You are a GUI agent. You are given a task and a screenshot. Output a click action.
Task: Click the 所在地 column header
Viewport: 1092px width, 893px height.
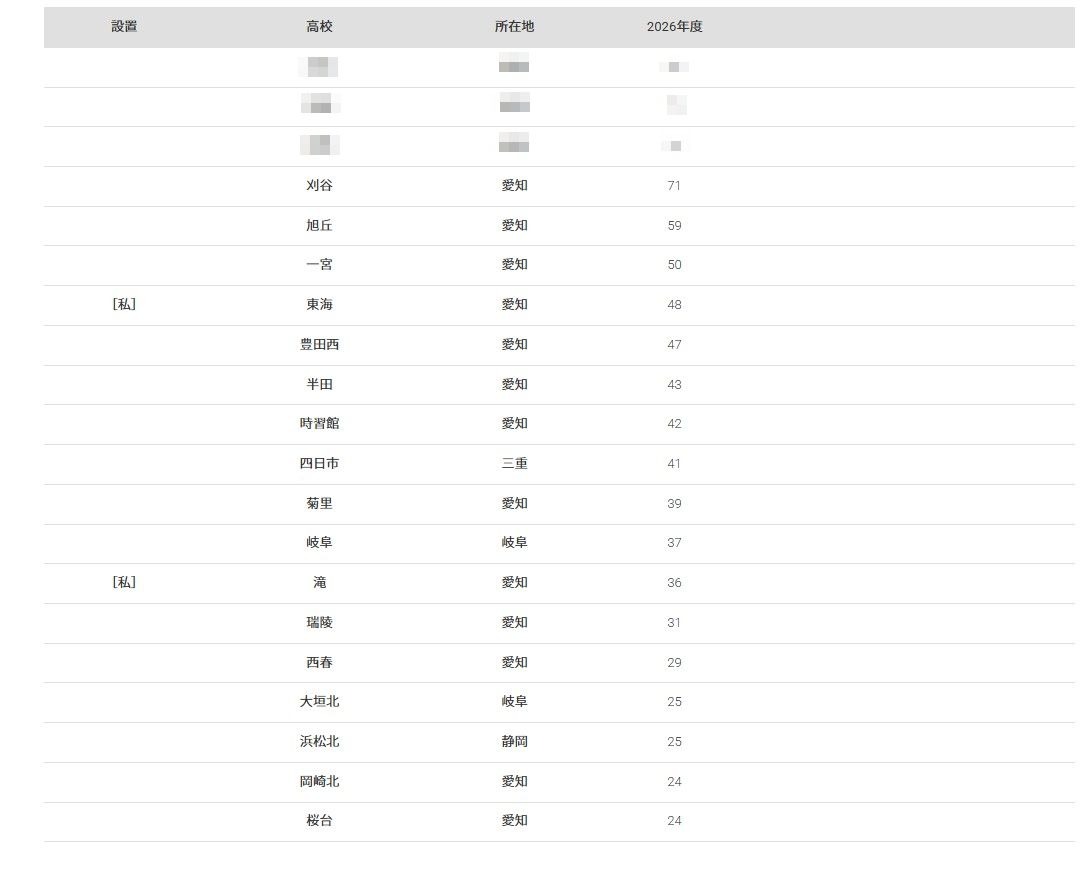pyautogui.click(x=514, y=27)
